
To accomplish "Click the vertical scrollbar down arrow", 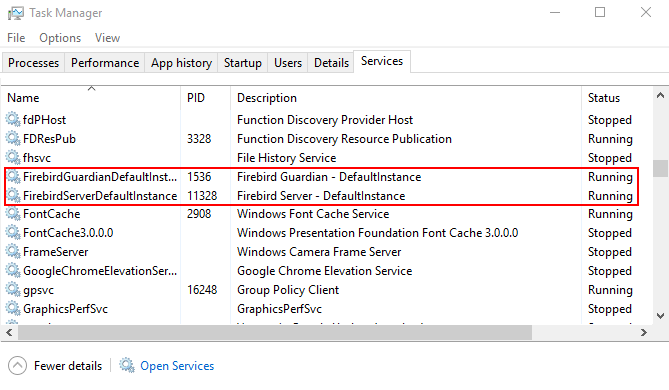I will point(660,316).
